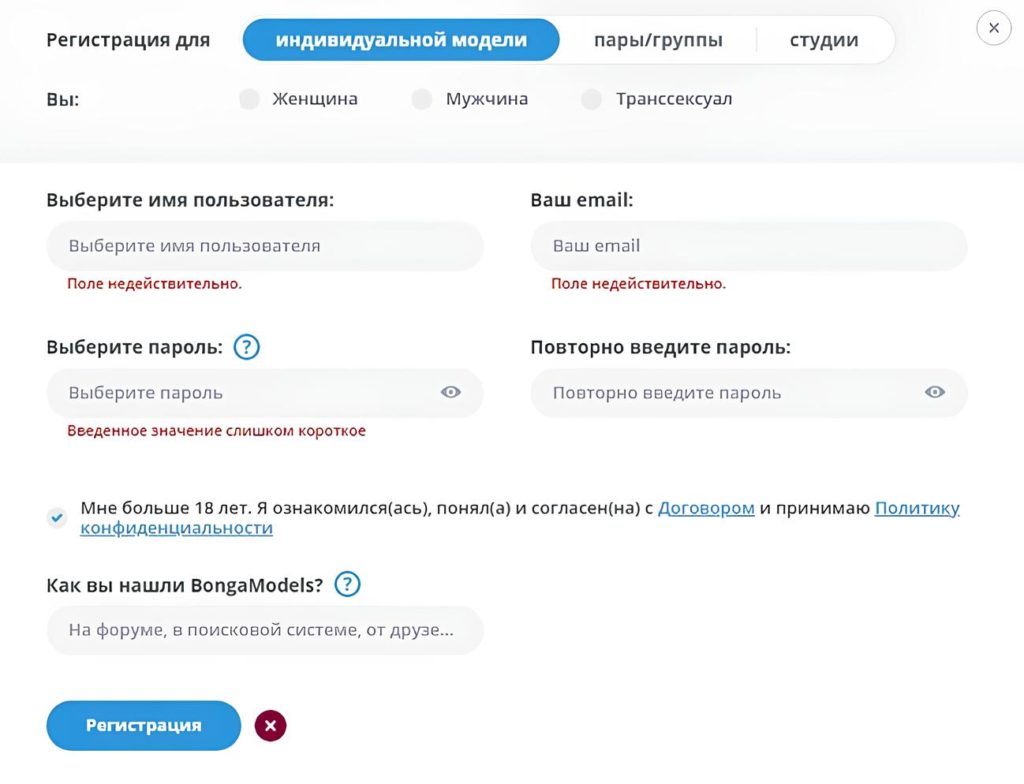Open the Политику конфиденциальности link
Screen dimensions: 1024x784
916,508
